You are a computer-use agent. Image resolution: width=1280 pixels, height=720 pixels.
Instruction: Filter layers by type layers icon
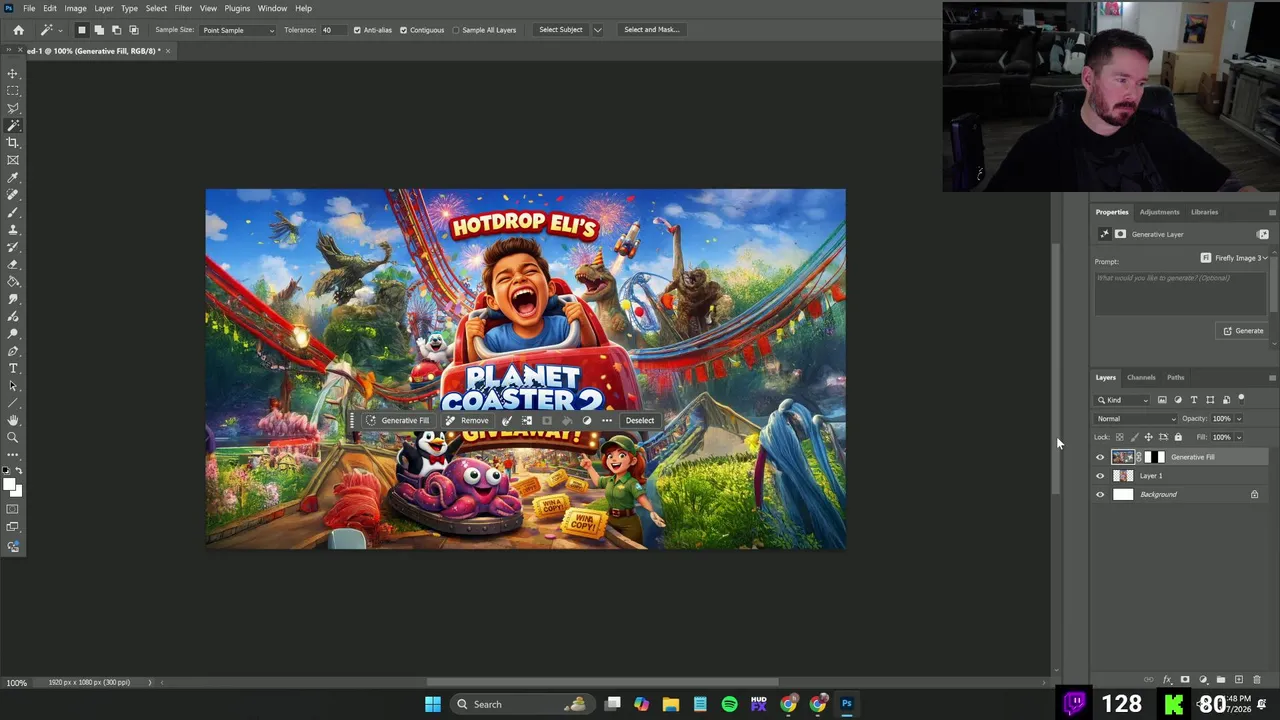1193,400
